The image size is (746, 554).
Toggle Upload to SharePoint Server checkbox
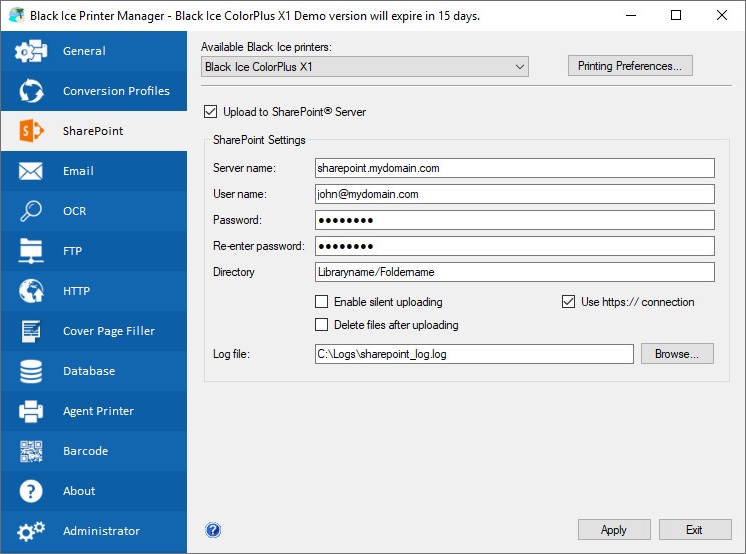210,112
